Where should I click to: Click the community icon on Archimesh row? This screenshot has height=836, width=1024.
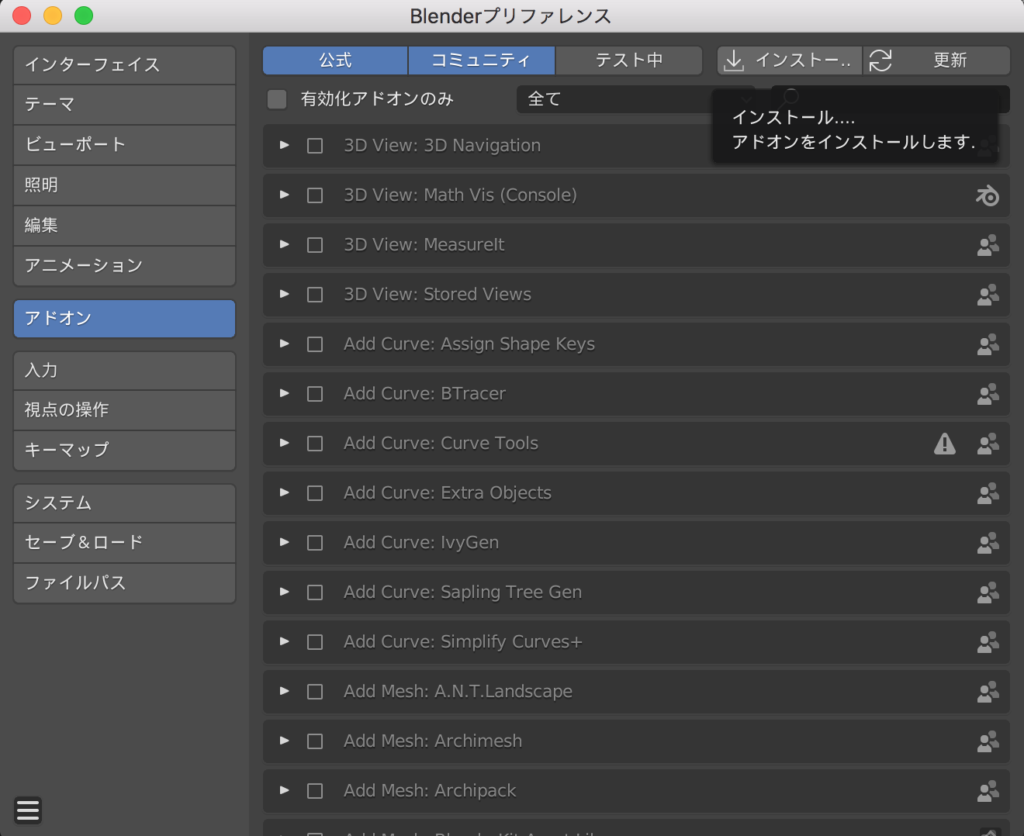click(987, 741)
